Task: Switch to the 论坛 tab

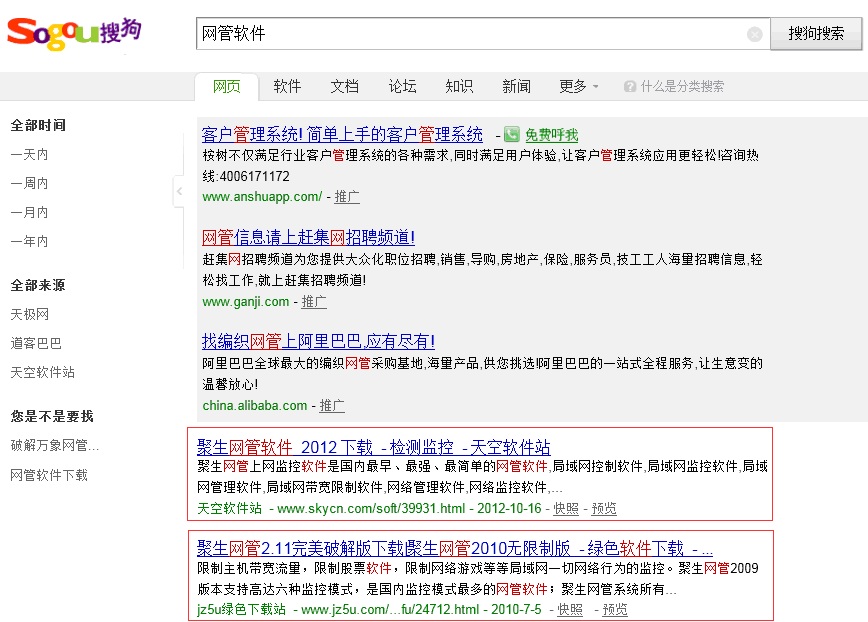Action: [402, 86]
